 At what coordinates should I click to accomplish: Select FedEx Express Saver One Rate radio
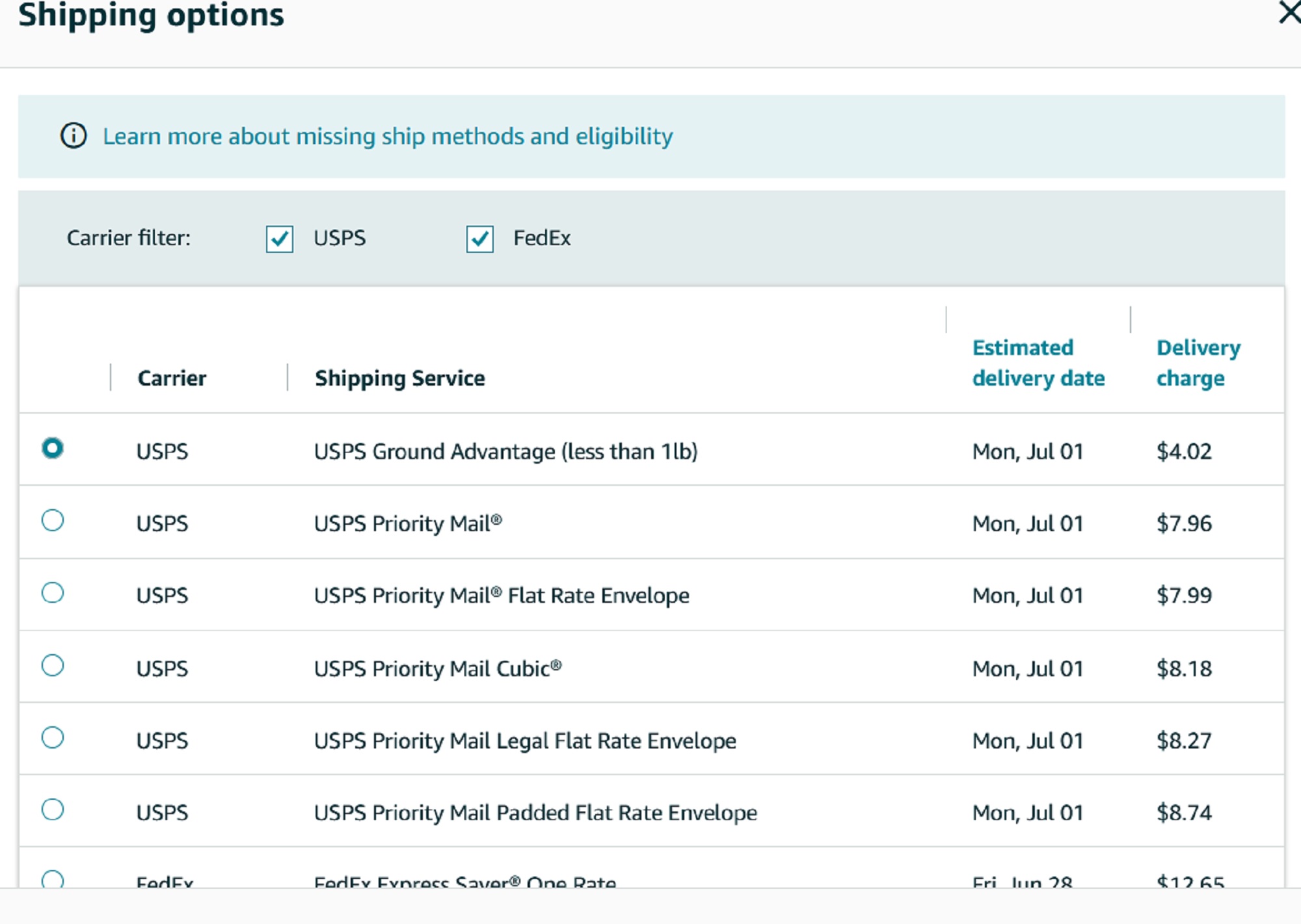53,880
